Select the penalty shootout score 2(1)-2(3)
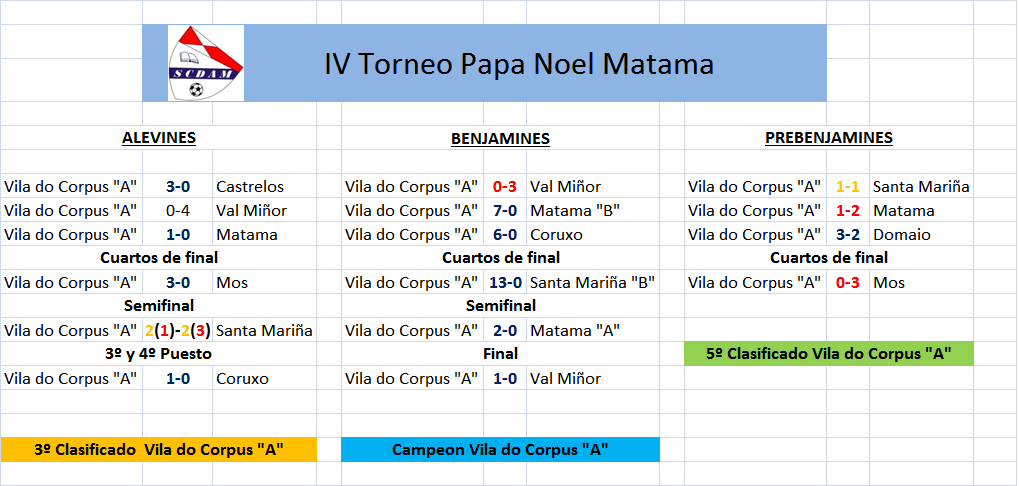The height and width of the screenshot is (486, 1019). pos(177,331)
